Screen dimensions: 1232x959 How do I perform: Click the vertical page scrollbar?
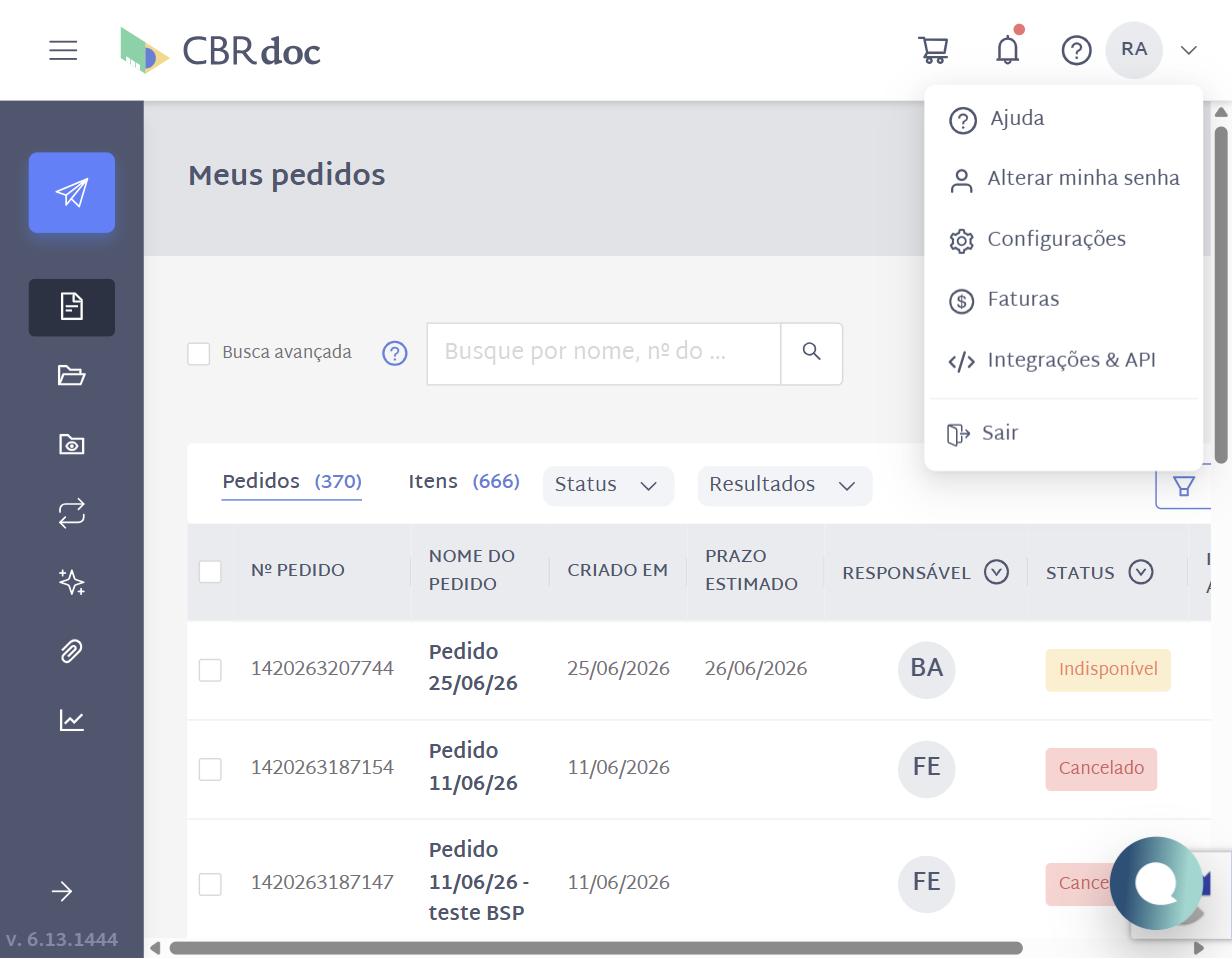[1221, 295]
